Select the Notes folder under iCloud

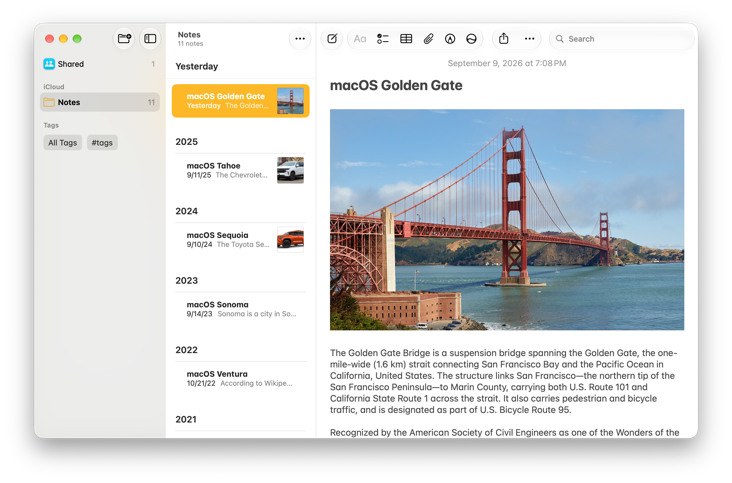(x=99, y=102)
